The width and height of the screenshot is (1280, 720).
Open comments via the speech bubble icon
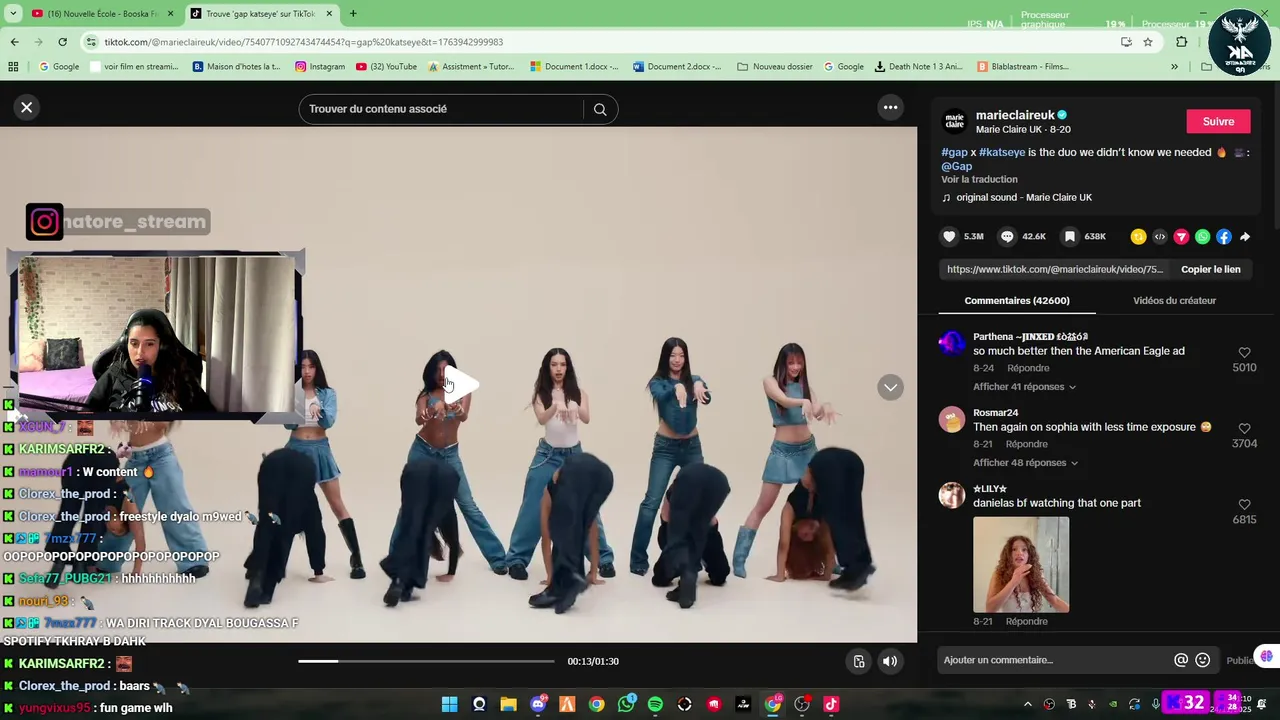pos(1007,237)
